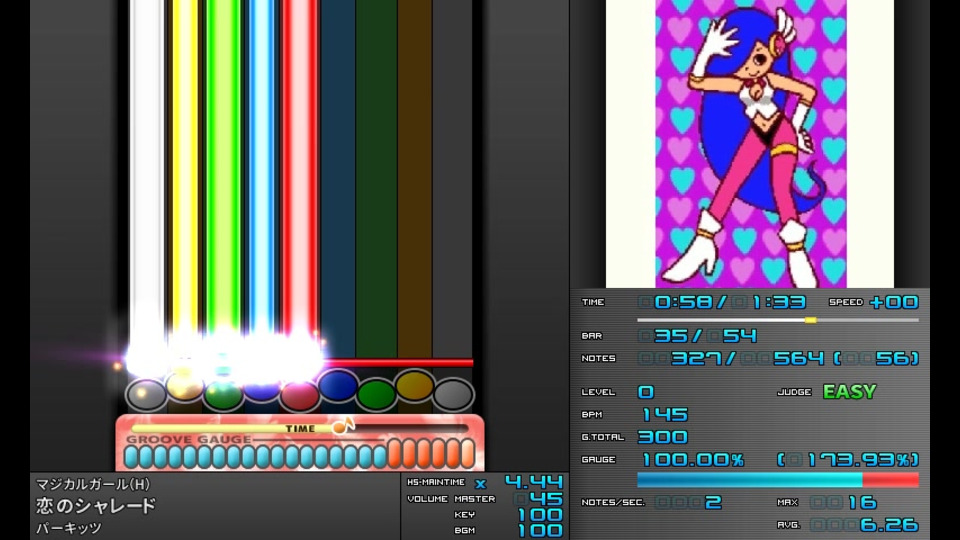Click the bracketed gauge value 173.93%
Viewport: 960px width, 540px height.
[848, 460]
